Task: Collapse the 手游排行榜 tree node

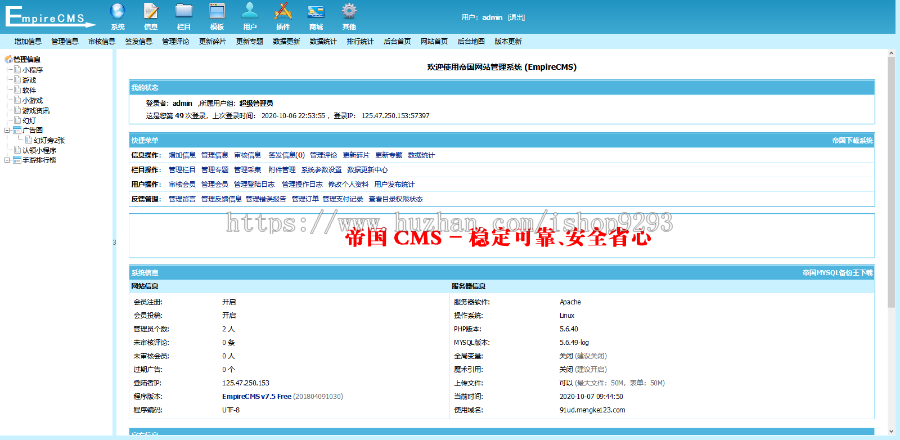Action: tap(6, 160)
